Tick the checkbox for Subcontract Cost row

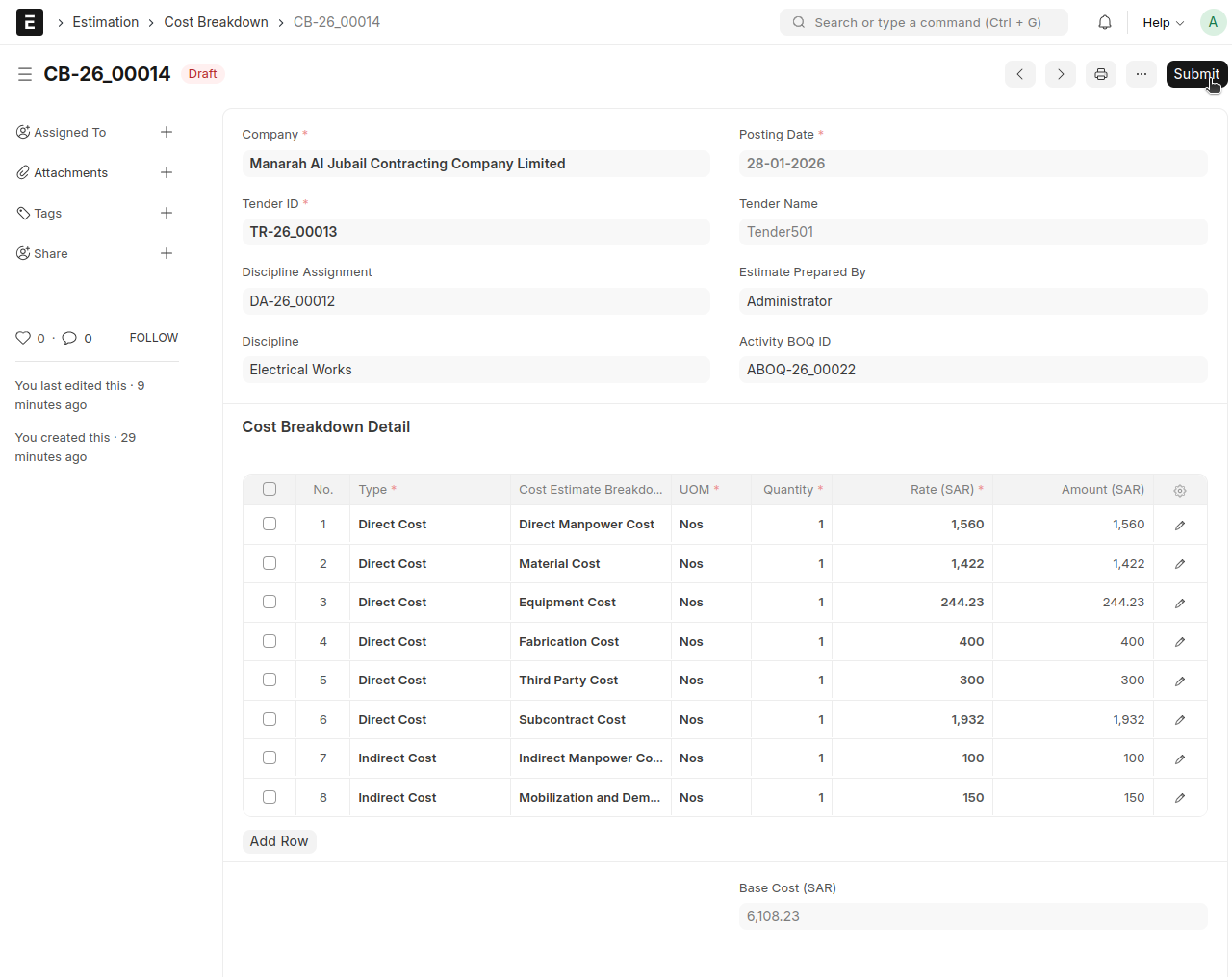tap(269, 719)
